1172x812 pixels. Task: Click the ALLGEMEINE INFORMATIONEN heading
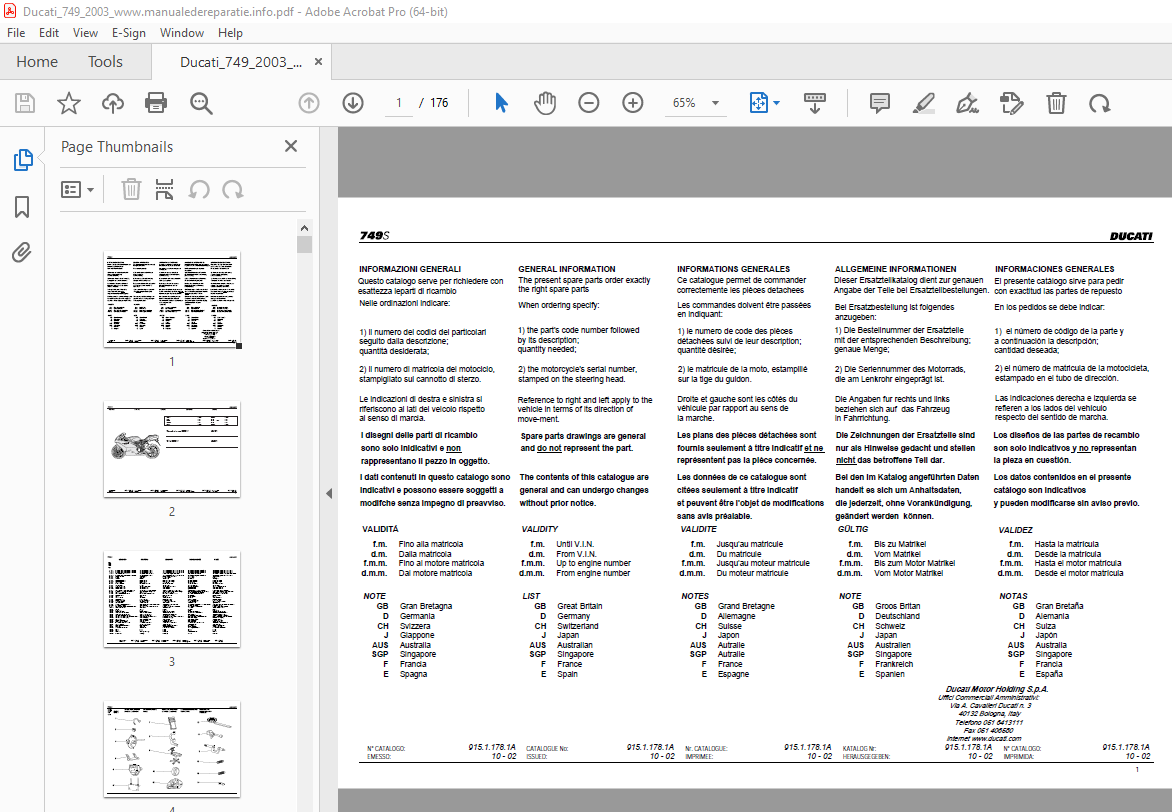[x=895, y=269]
